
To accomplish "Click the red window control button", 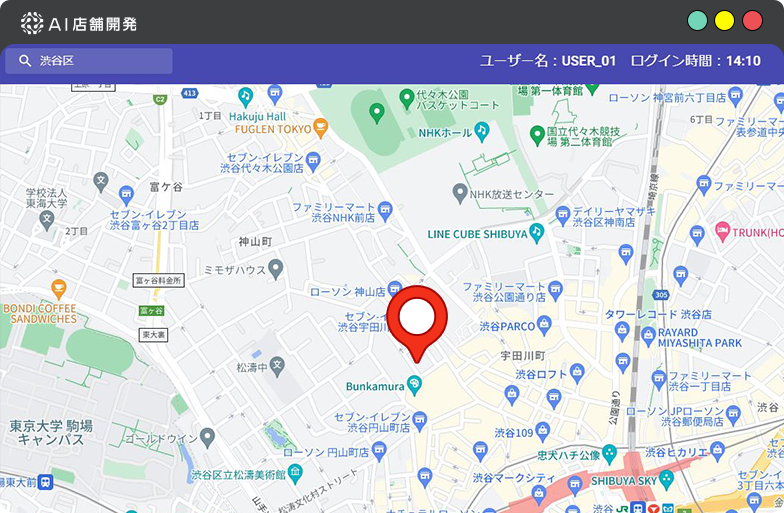I will [x=752, y=21].
